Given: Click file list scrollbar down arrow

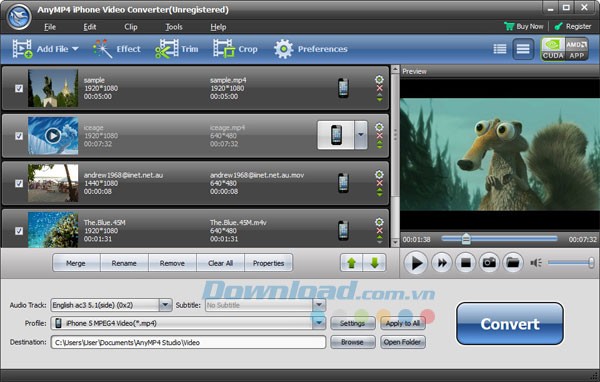Looking at the screenshot, I should [x=395, y=242].
